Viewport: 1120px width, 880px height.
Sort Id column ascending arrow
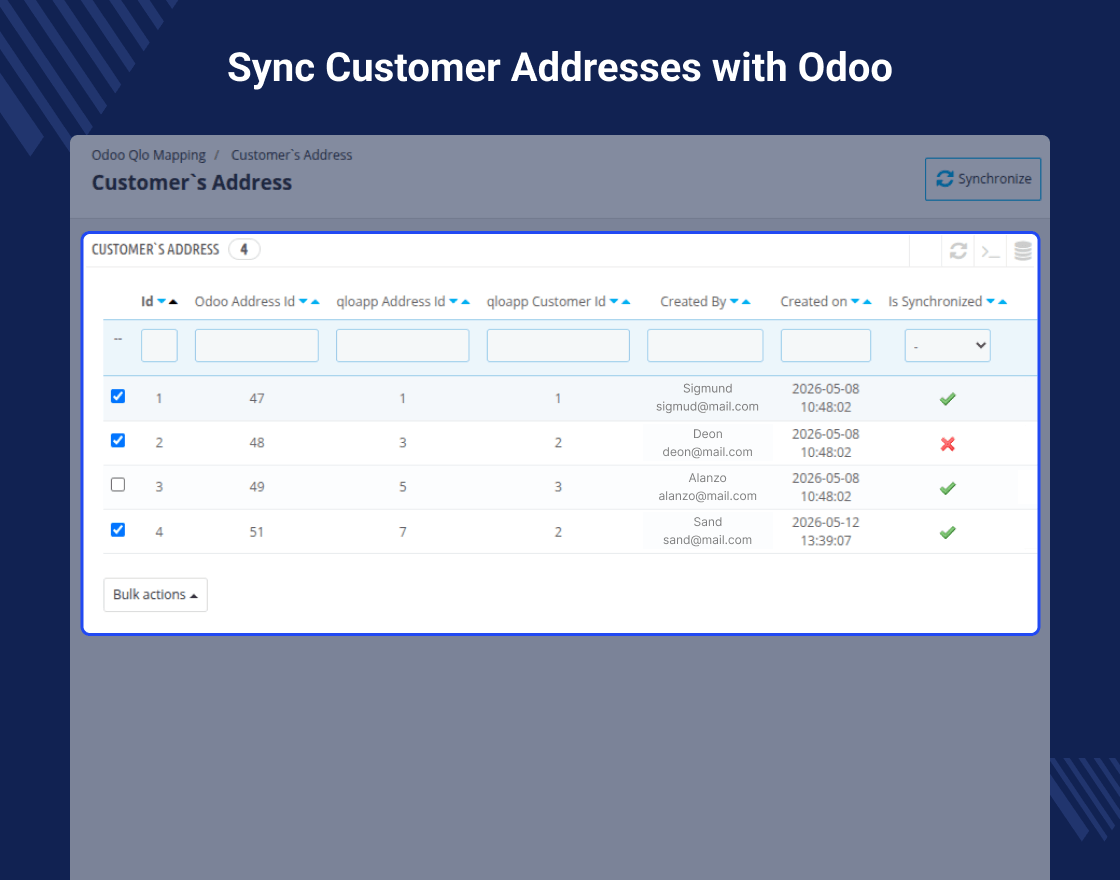click(x=173, y=302)
